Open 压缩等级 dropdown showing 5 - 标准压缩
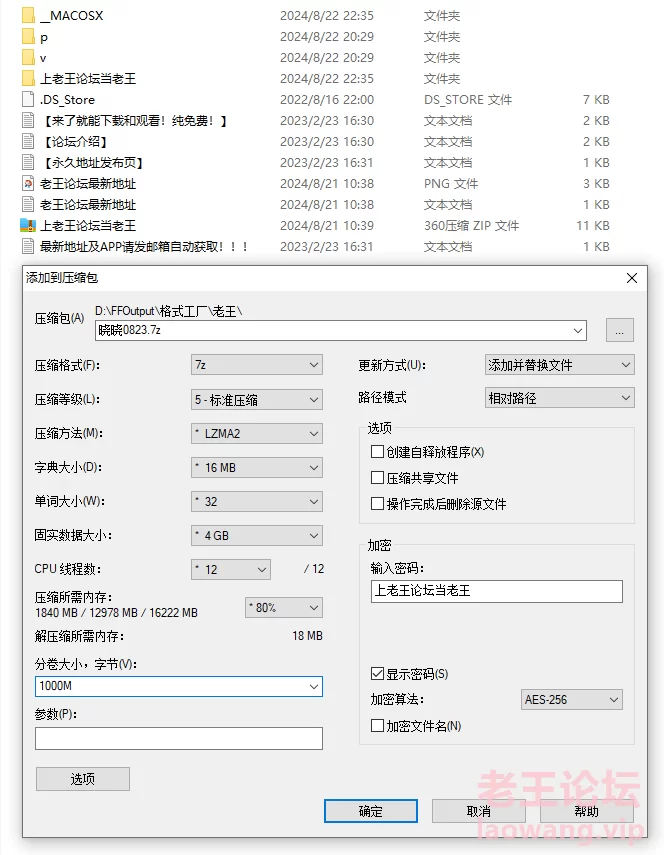 pyautogui.click(x=257, y=400)
